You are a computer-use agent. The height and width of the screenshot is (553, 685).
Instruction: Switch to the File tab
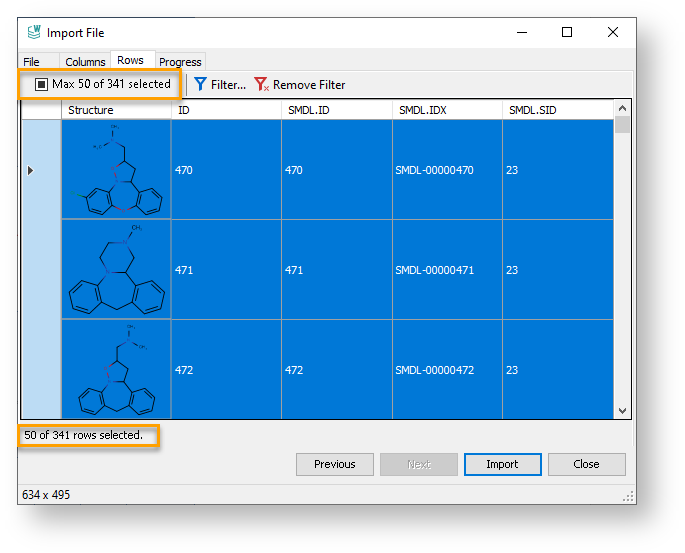click(x=32, y=62)
